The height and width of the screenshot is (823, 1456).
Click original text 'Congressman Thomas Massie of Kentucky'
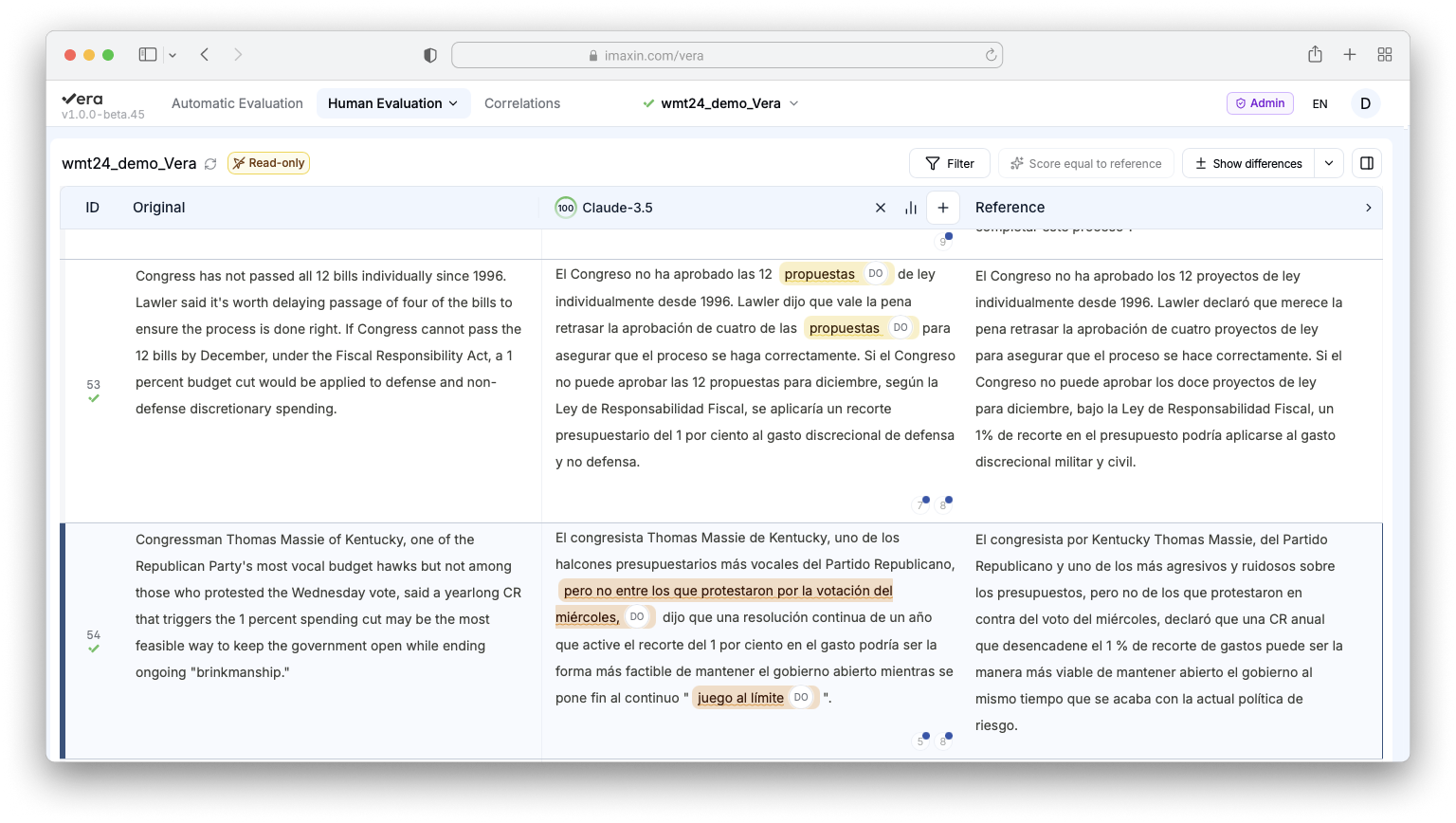click(271, 540)
